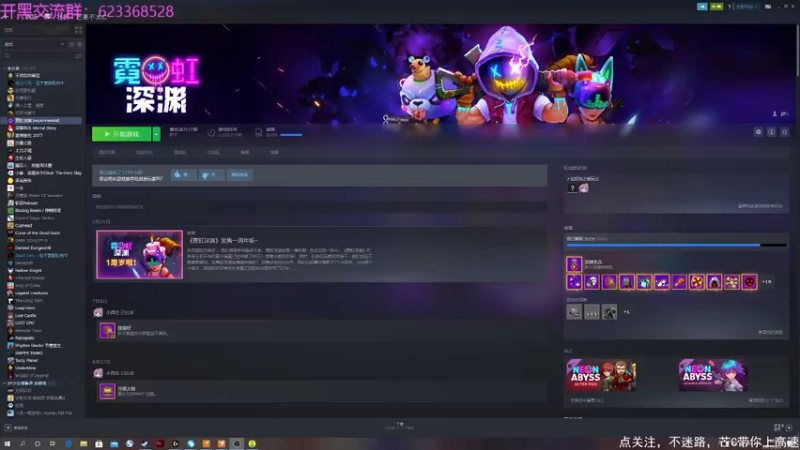
Task: Click the thumbs-up recommend button
Action: pos(183,174)
